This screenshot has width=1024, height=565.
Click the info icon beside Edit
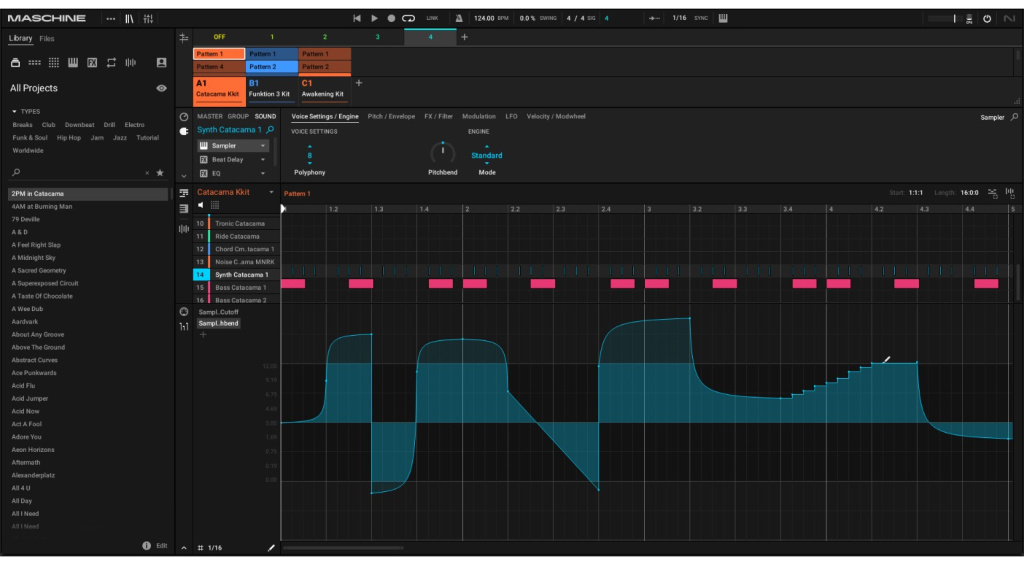pyautogui.click(x=146, y=546)
